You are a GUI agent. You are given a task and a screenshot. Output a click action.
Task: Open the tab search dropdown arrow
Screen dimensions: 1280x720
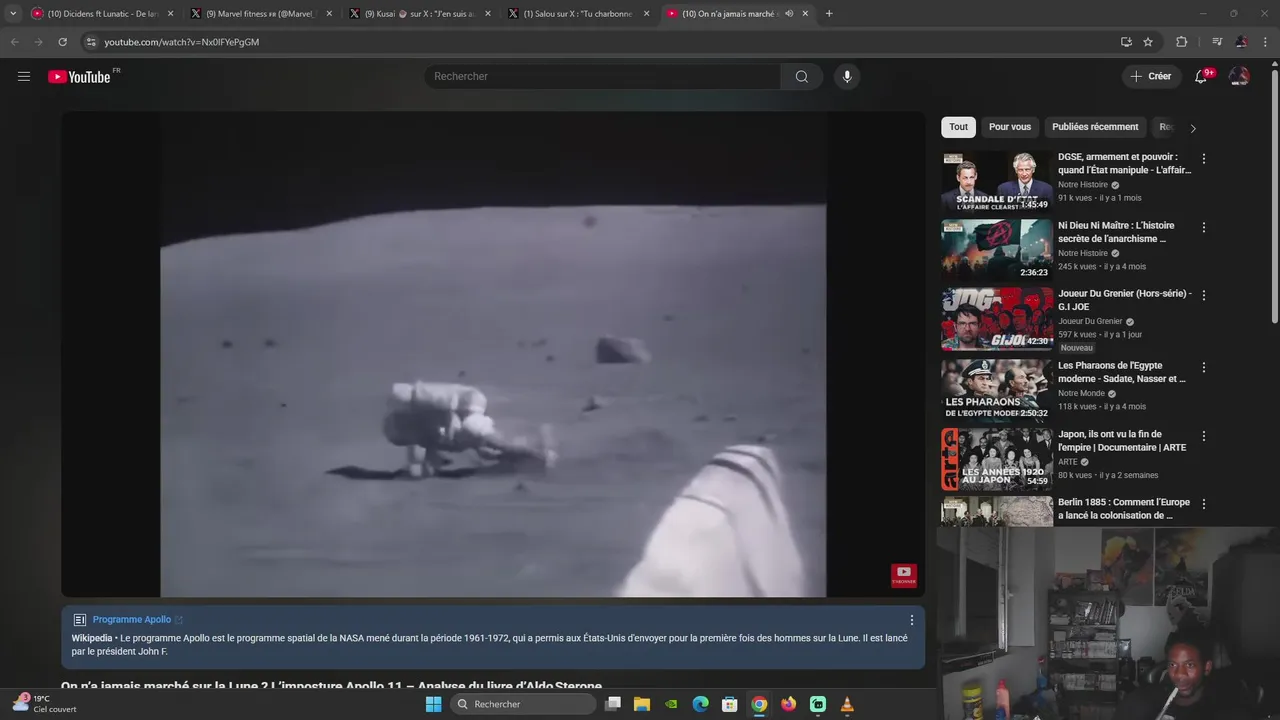[x=13, y=13]
